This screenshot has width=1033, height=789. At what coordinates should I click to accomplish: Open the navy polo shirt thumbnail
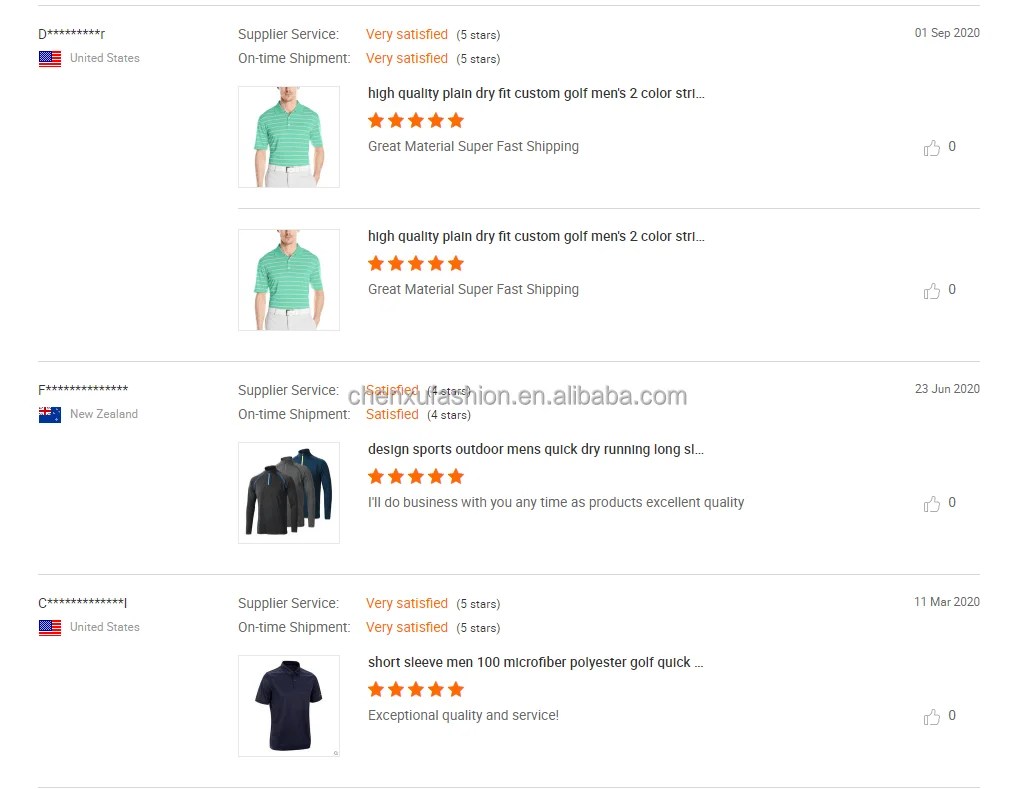tap(289, 706)
